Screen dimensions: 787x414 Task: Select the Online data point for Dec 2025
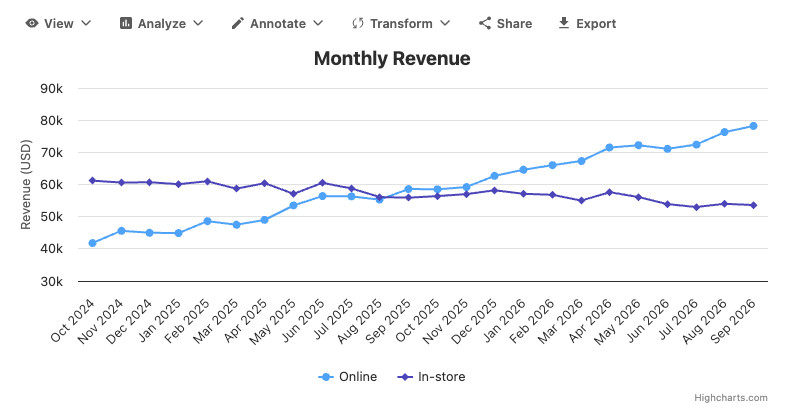click(494, 176)
